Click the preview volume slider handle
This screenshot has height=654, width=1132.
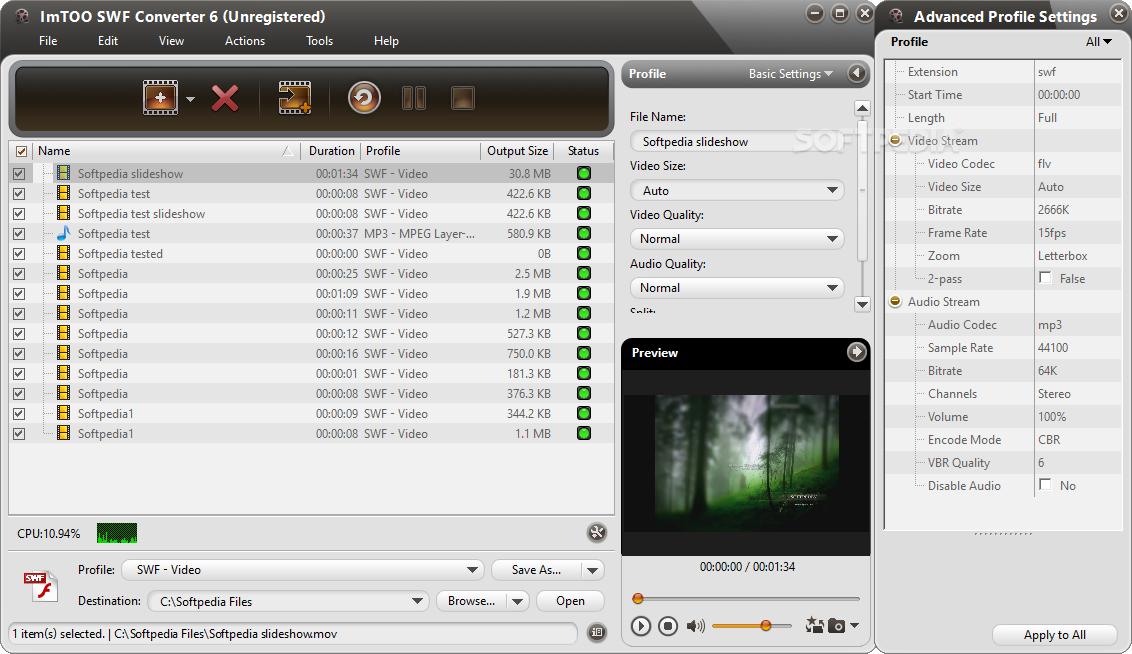[x=765, y=625]
